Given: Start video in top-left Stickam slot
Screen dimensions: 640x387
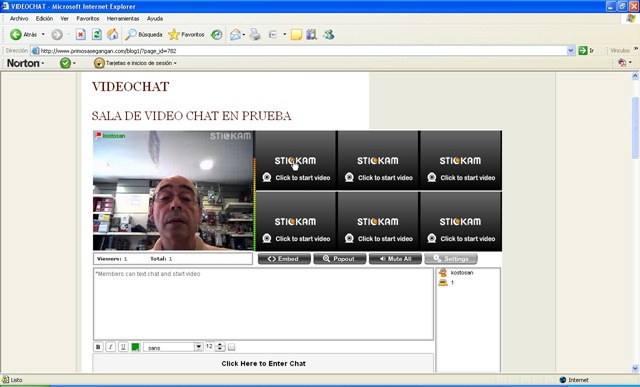Looking at the screenshot, I should click(296, 160).
